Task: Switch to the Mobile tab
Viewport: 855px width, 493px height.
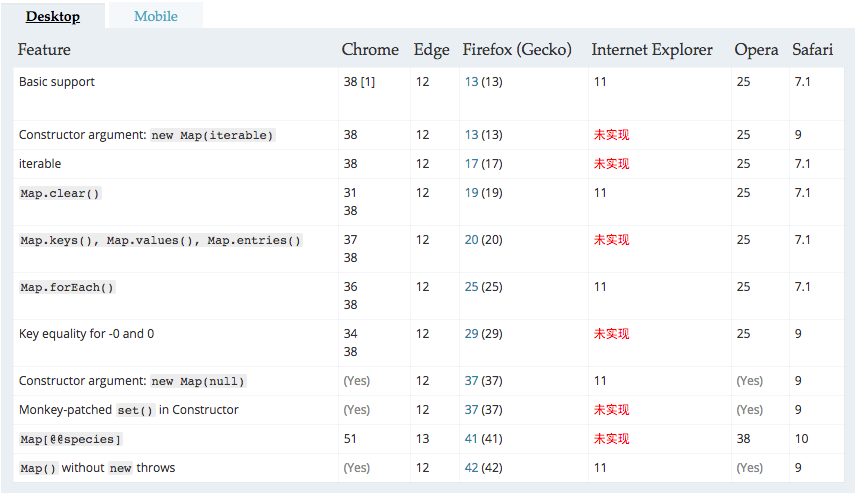Action: pos(156,16)
